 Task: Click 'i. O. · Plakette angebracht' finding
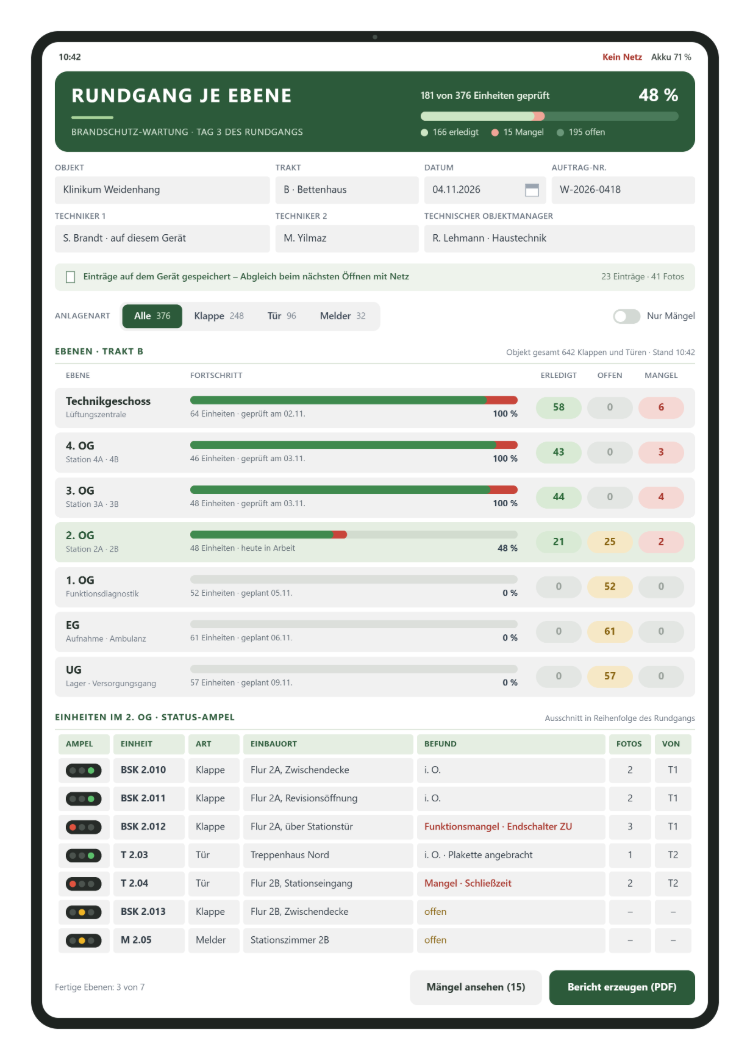pyautogui.click(x=478, y=855)
